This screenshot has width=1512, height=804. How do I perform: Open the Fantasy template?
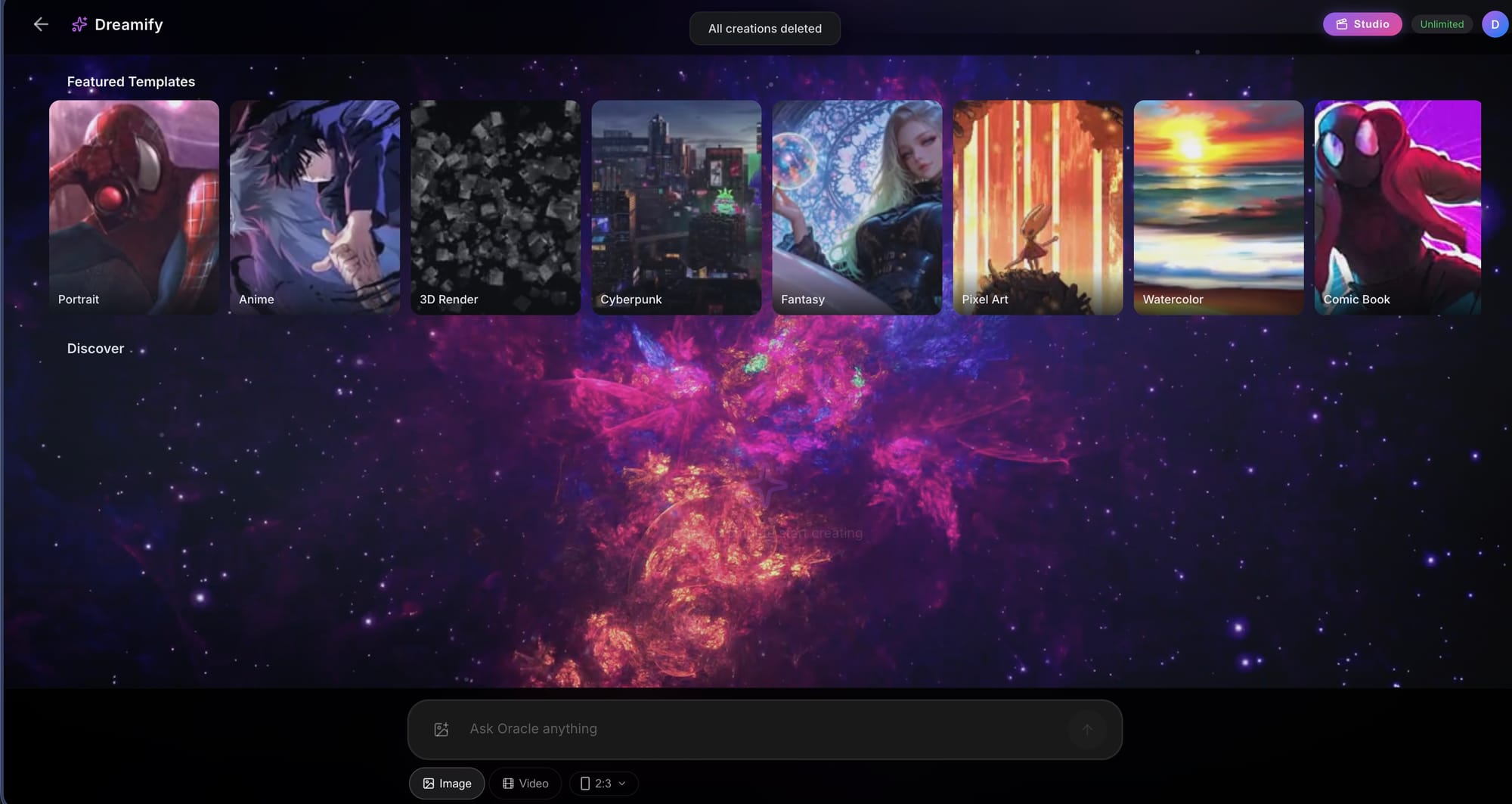[857, 207]
